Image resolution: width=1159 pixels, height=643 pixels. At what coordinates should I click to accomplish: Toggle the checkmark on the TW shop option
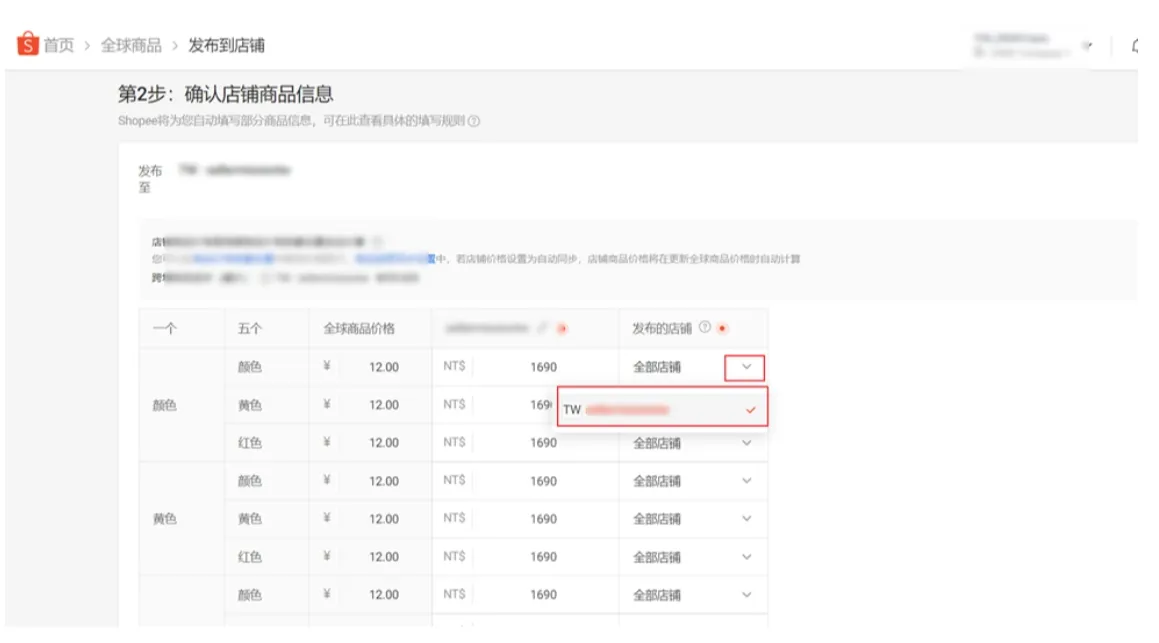(x=749, y=408)
